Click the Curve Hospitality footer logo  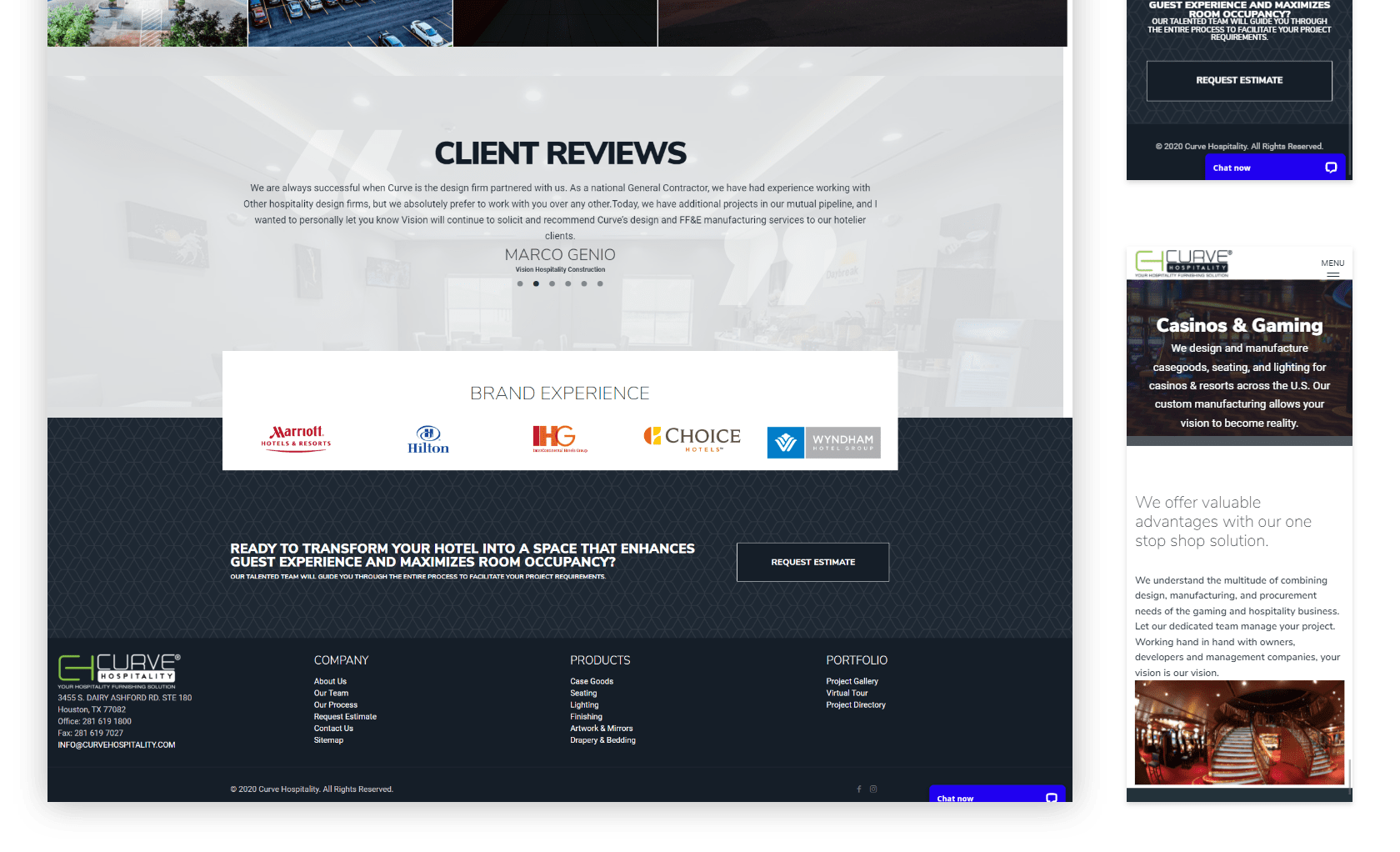click(118, 669)
